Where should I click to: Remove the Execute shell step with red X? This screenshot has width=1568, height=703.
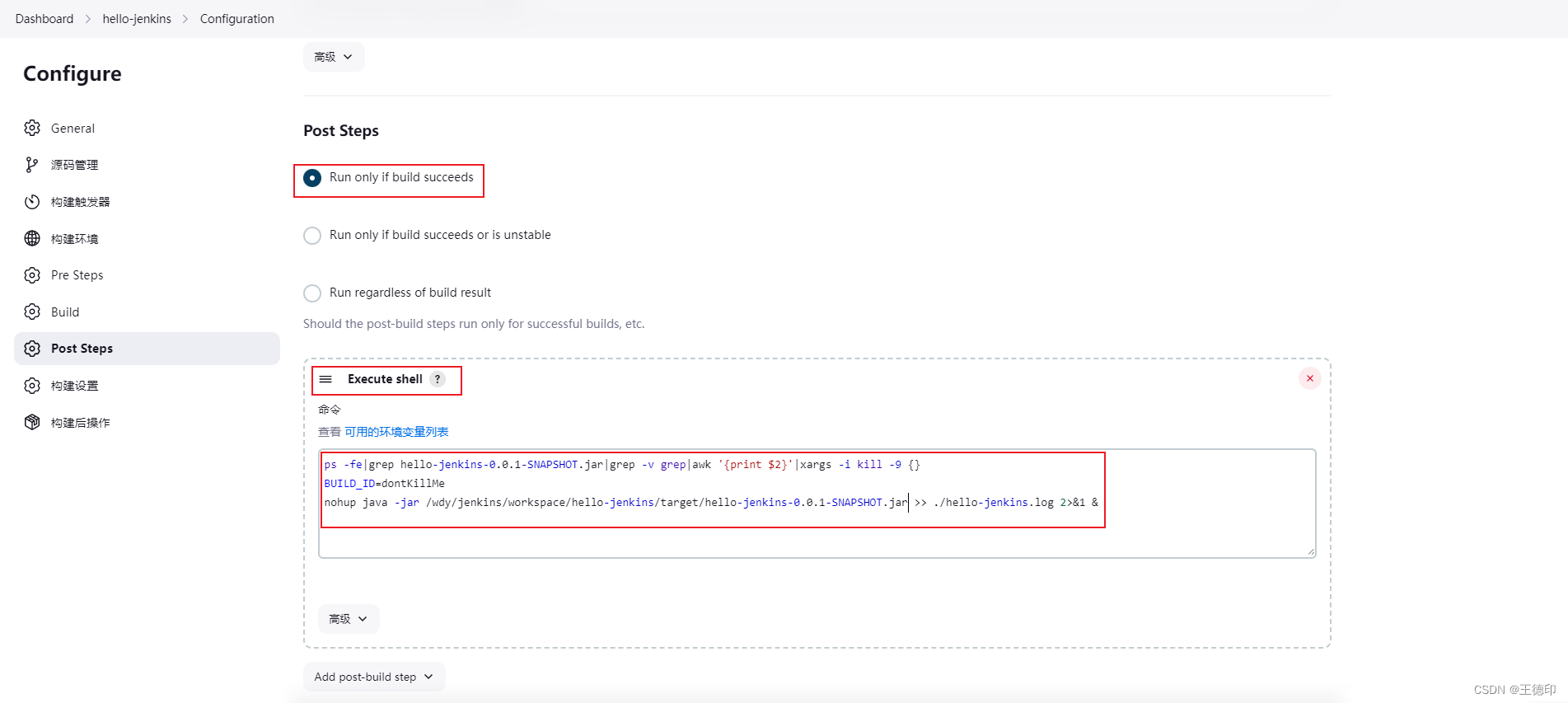[x=1310, y=378]
